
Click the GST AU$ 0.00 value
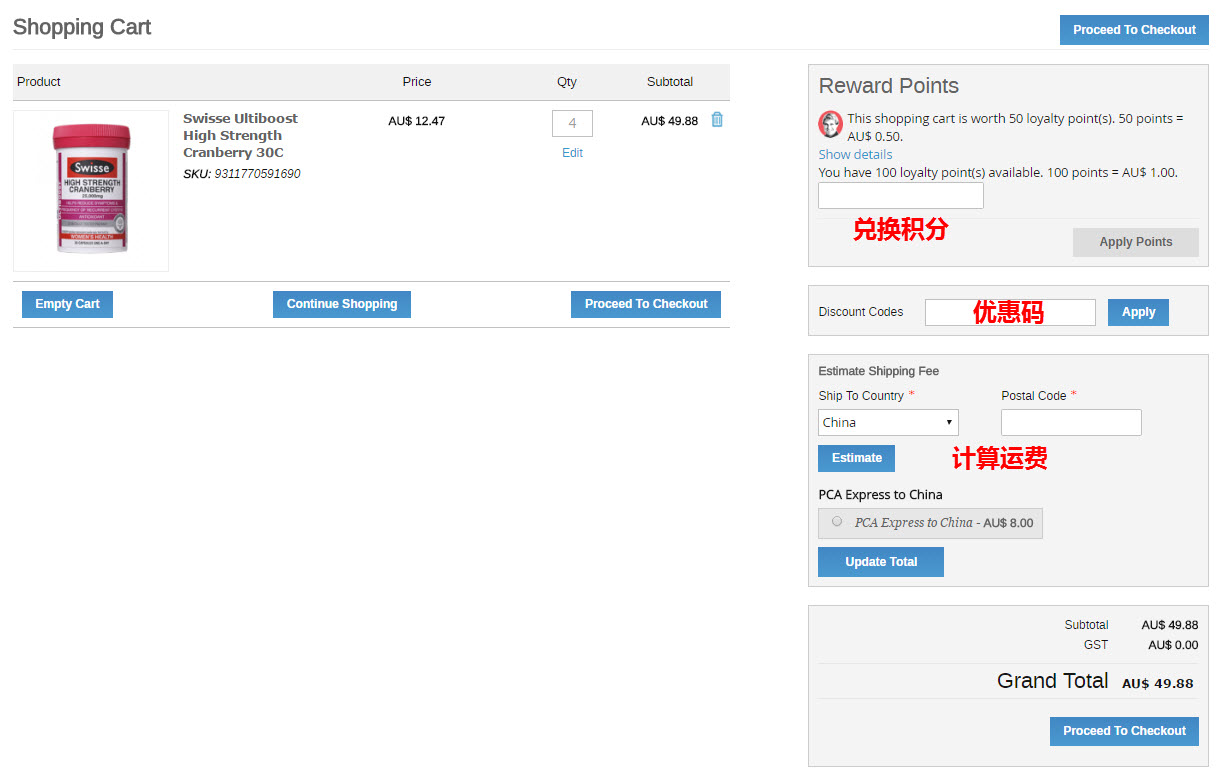1173,645
